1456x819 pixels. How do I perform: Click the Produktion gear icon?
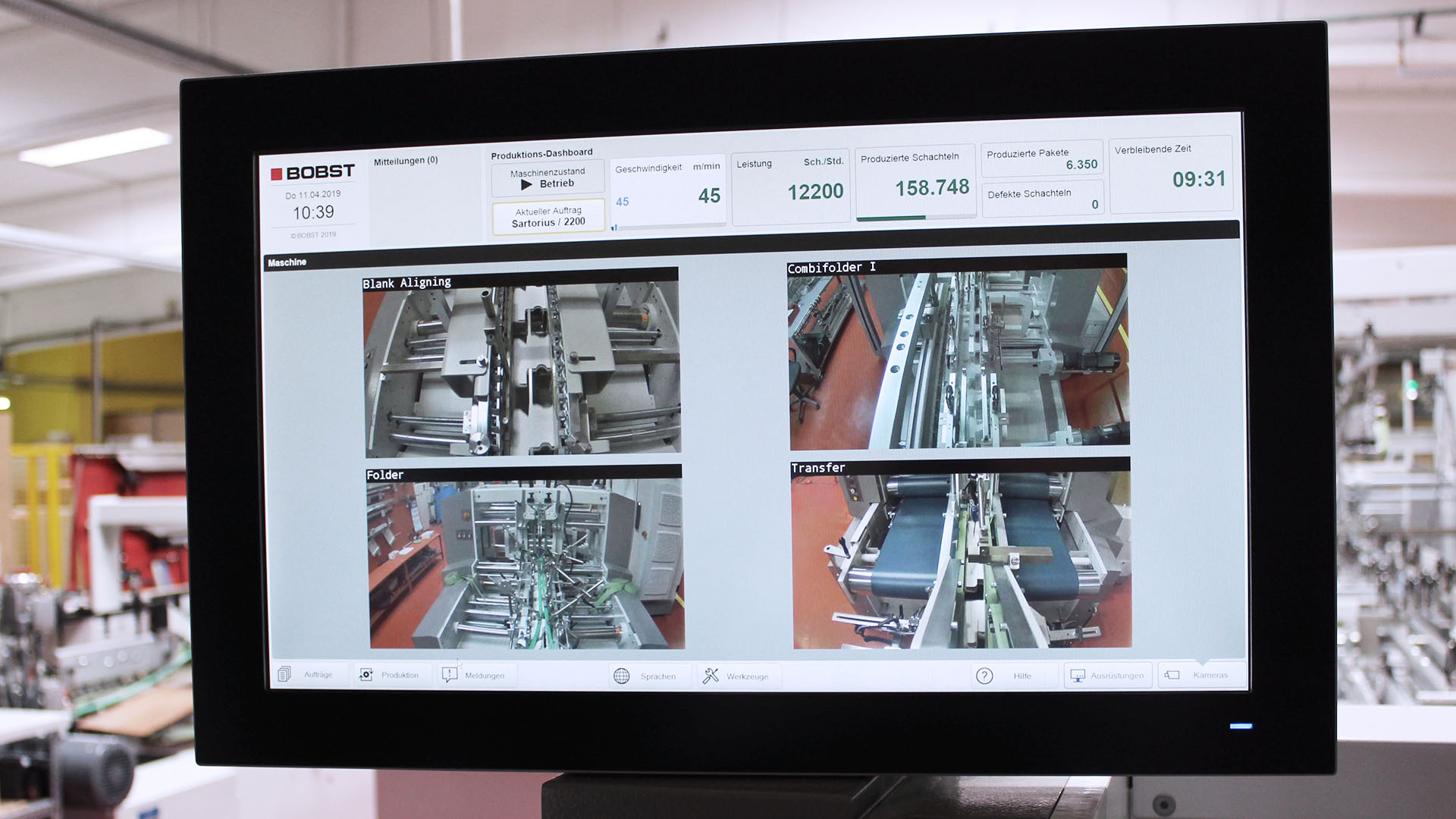point(366,674)
